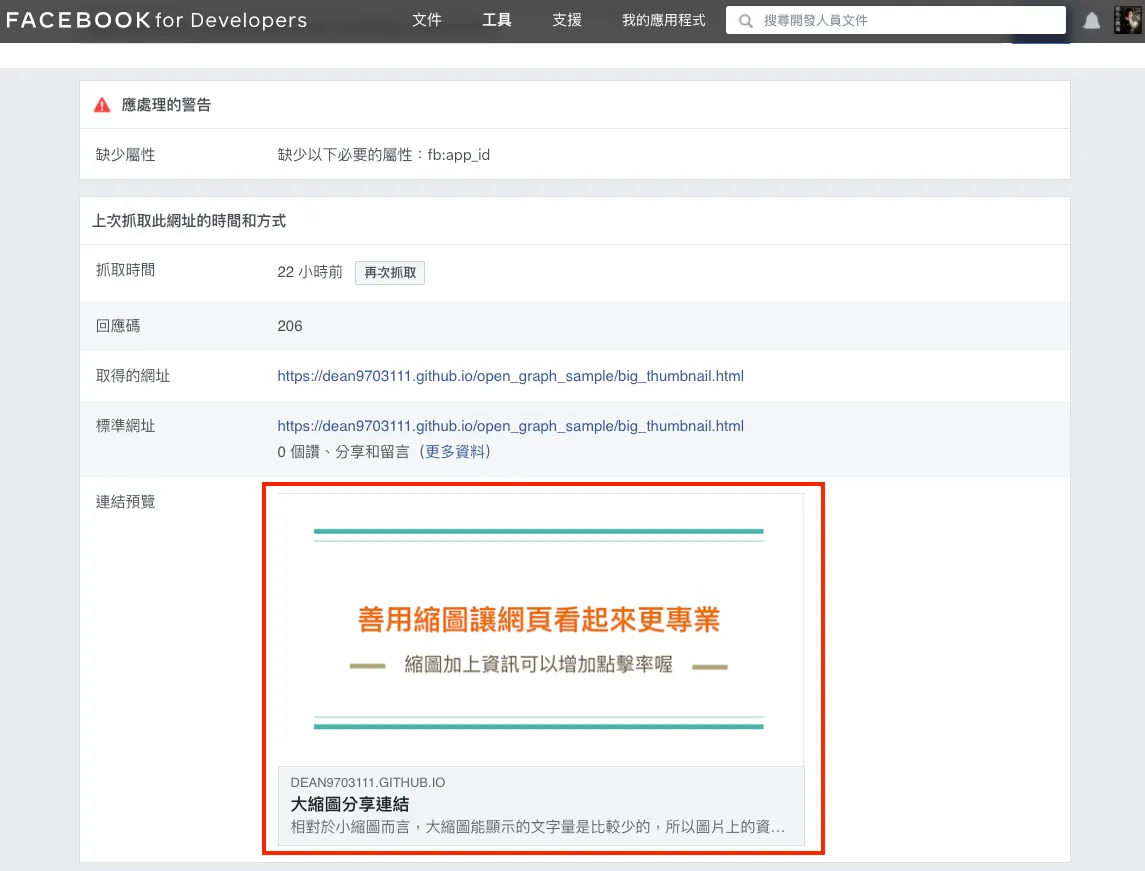Click the 缺少屬性 label
This screenshot has width=1145, height=871.
coord(126,155)
